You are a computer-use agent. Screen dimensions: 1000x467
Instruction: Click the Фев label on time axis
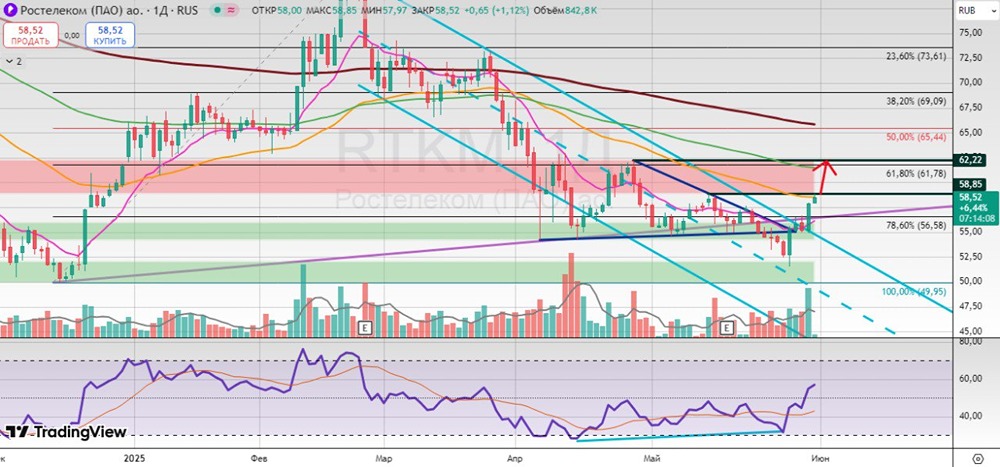260,458
